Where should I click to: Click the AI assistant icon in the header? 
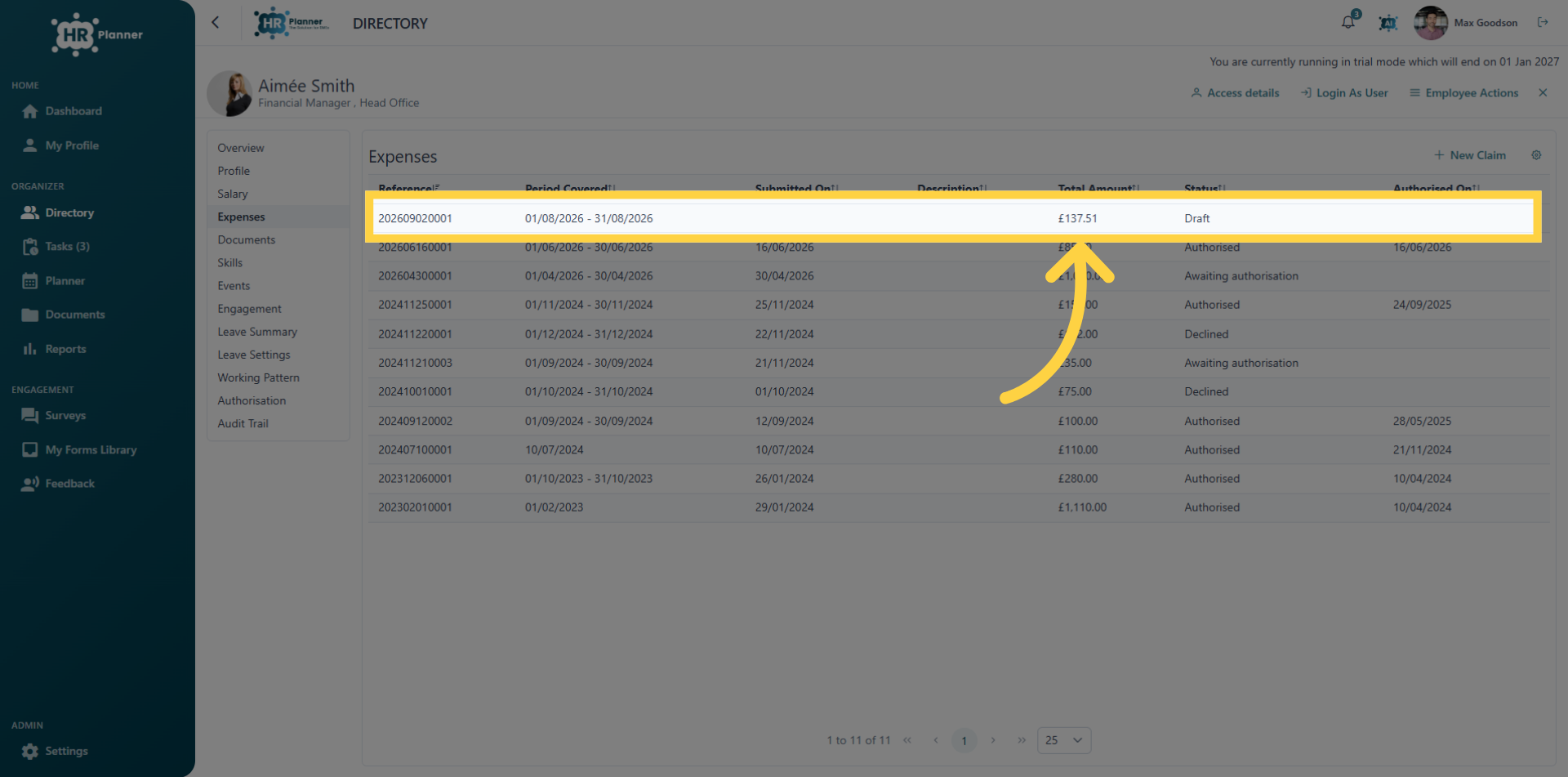coord(1388,23)
